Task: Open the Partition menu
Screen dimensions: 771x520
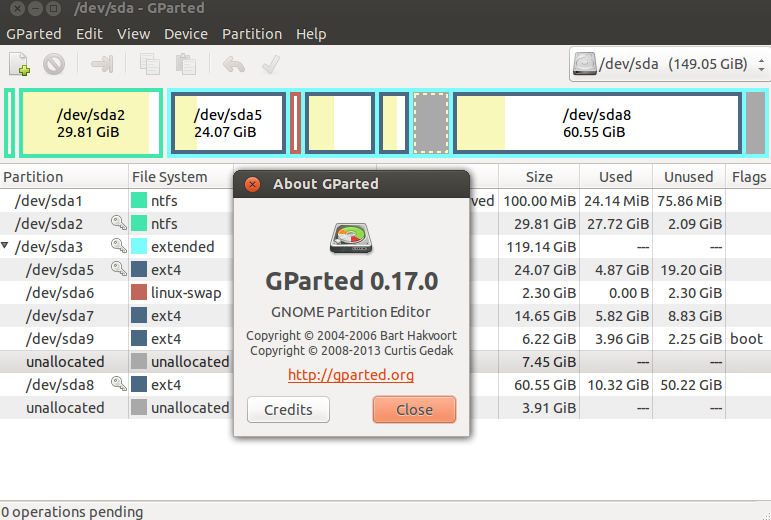Action: click(252, 34)
